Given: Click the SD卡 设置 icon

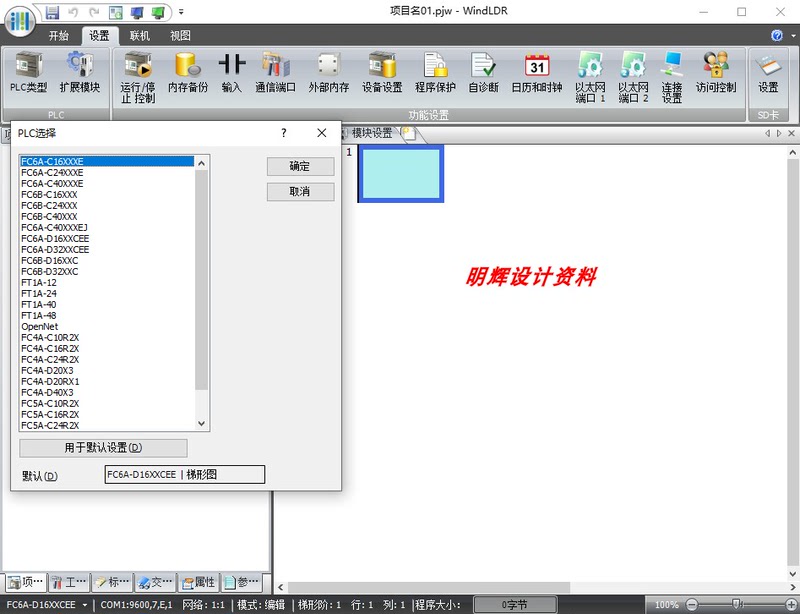Looking at the screenshot, I should point(768,72).
